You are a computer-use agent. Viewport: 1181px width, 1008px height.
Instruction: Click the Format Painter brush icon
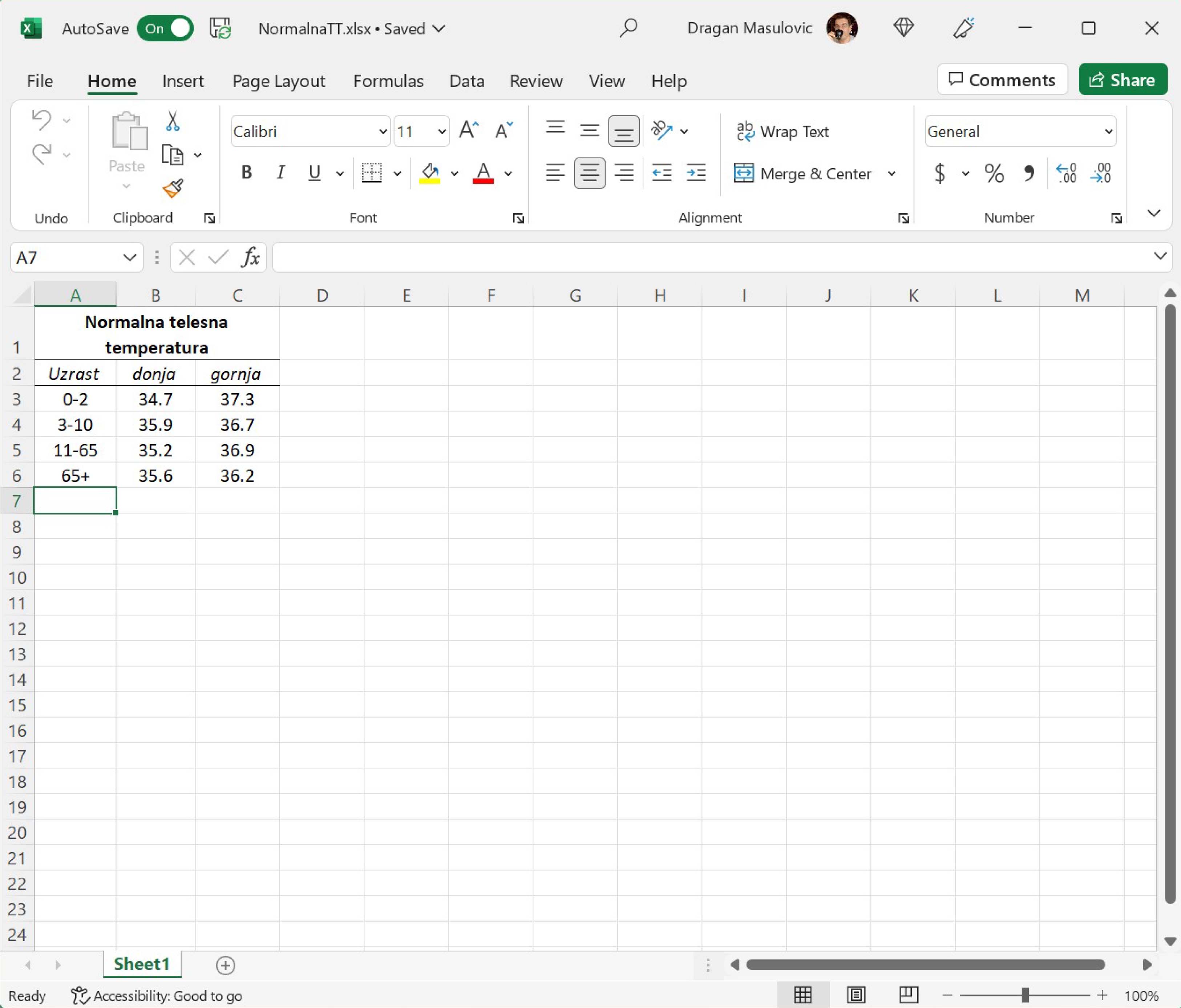tap(173, 188)
